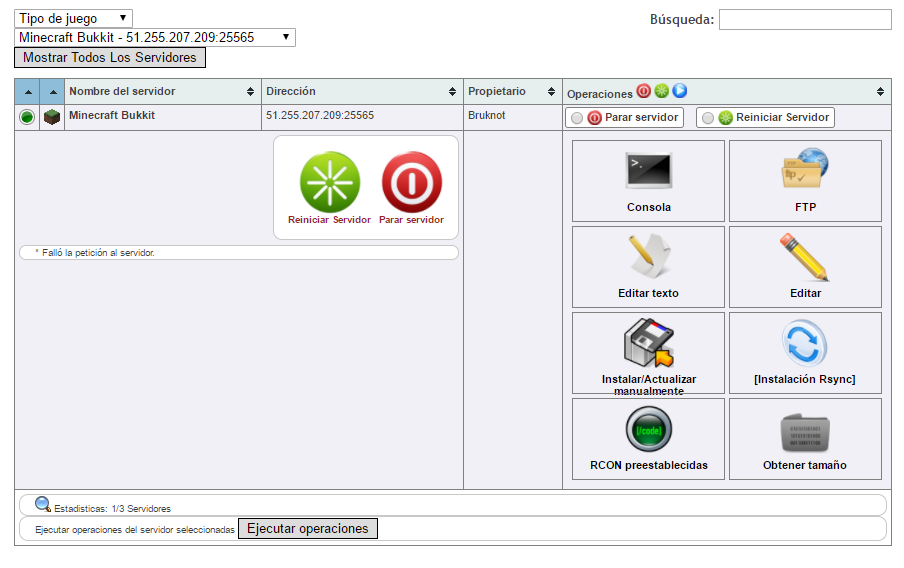
Task: Click into the Búsqueda search field
Action: [x=805, y=20]
